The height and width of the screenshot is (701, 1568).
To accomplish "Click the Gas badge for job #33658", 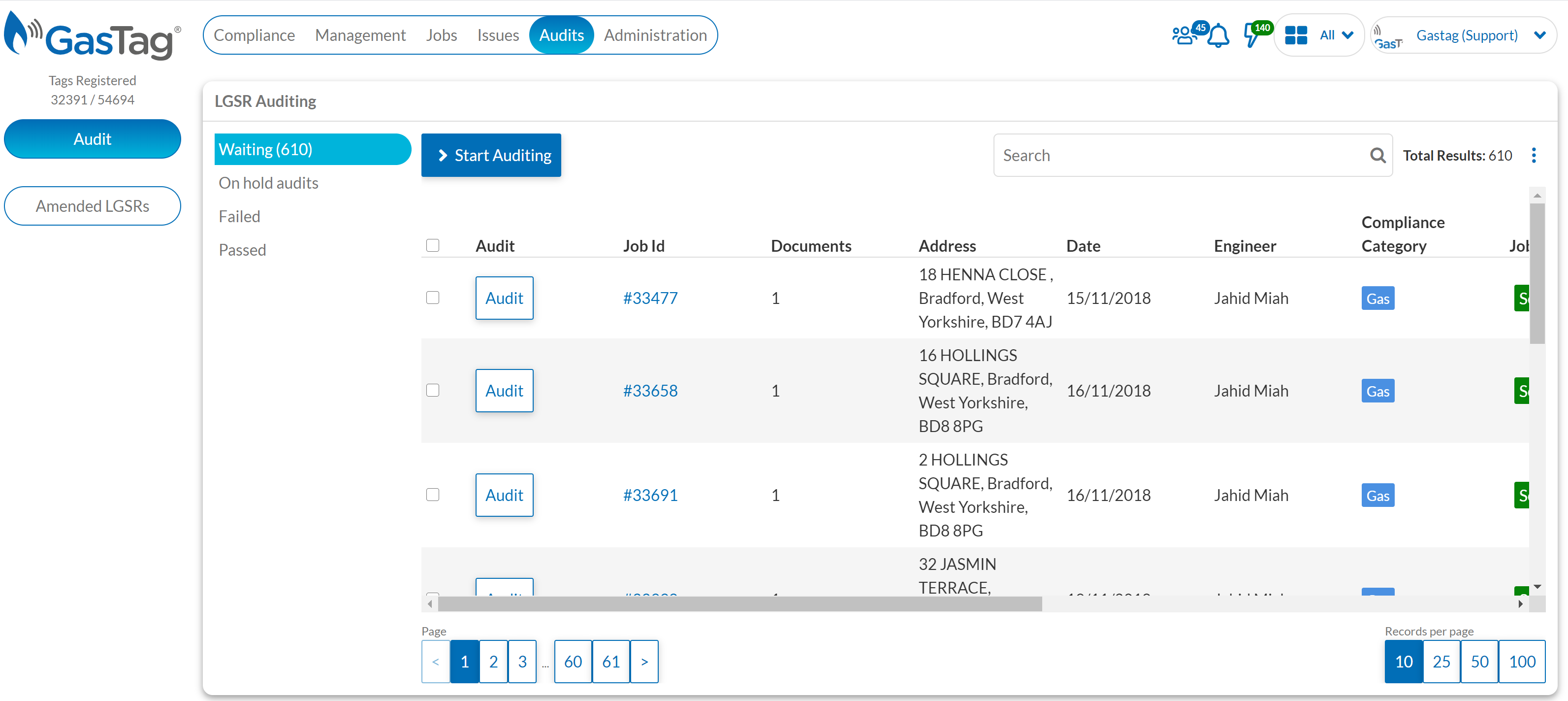I will [x=1377, y=391].
